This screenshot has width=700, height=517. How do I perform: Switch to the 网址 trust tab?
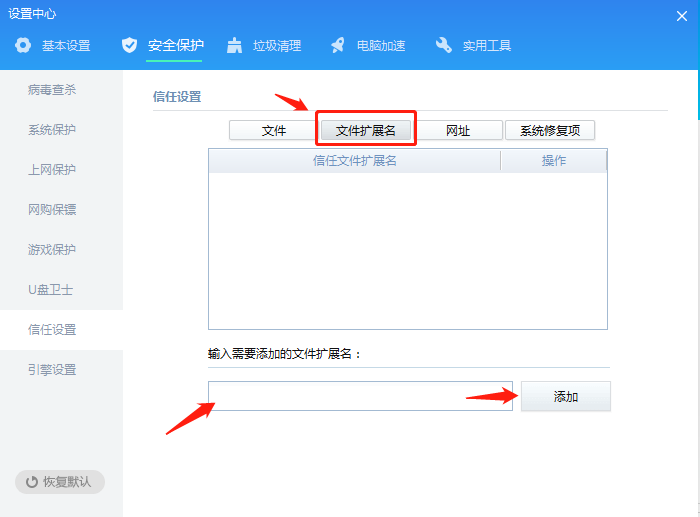pyautogui.click(x=458, y=130)
